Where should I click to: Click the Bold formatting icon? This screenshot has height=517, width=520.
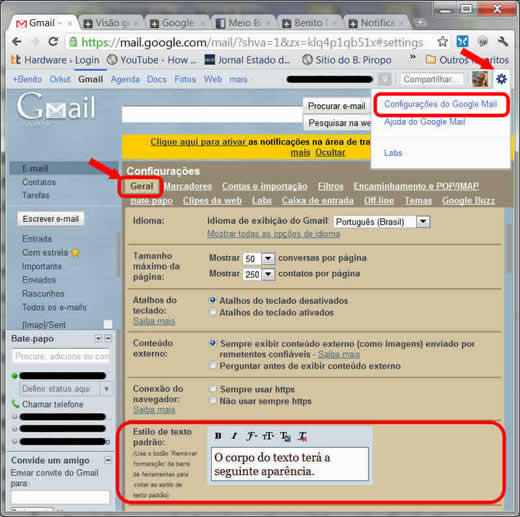[218, 436]
